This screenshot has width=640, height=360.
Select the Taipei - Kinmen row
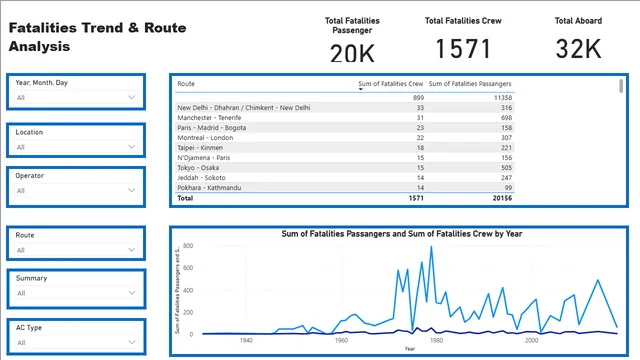[x=345, y=148]
